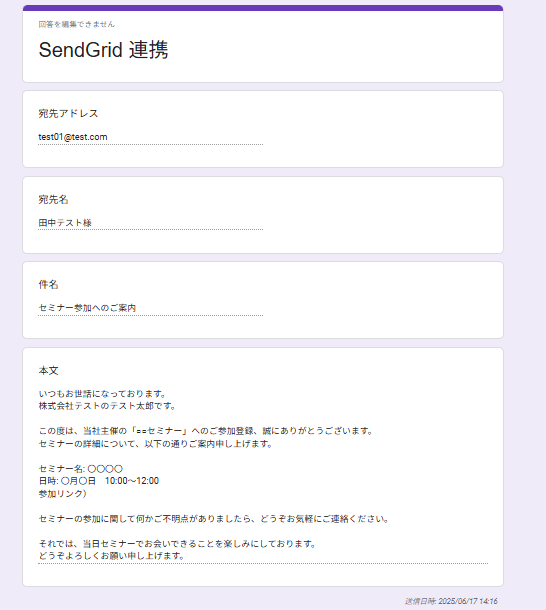This screenshot has width=546, height=610.
Task: Click the line それでは、当日セミナーでお会いできる
Action: click(x=177, y=544)
